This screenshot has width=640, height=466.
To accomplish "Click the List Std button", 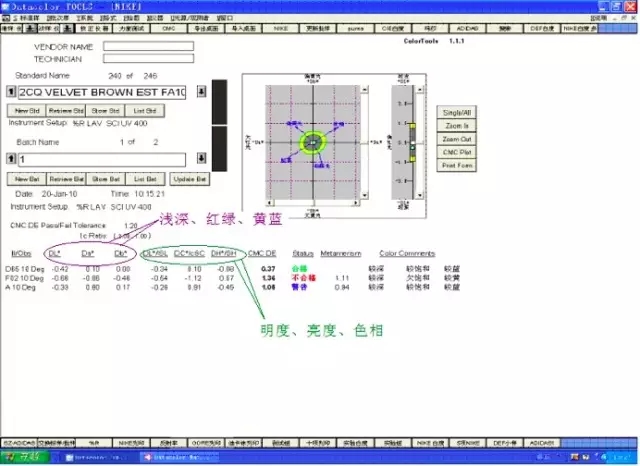I will 146,110.
